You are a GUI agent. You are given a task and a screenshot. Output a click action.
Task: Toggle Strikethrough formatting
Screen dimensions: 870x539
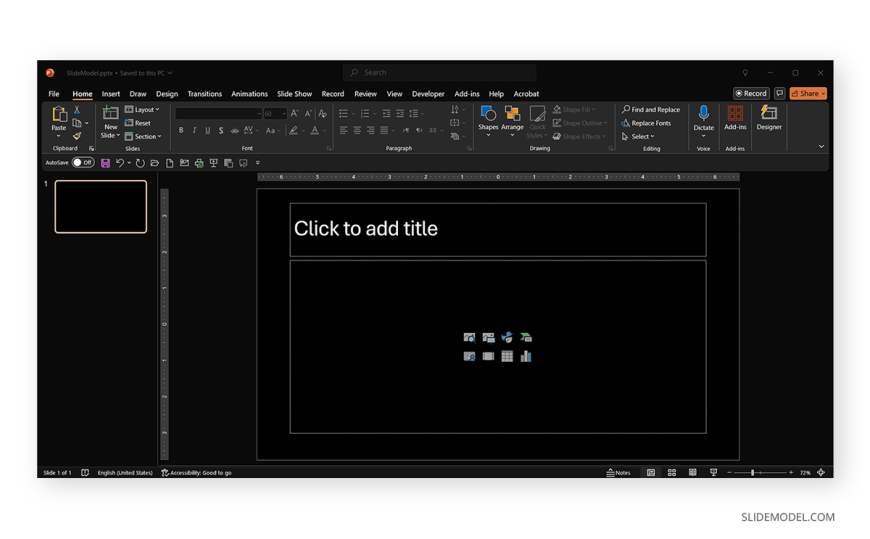click(235, 130)
